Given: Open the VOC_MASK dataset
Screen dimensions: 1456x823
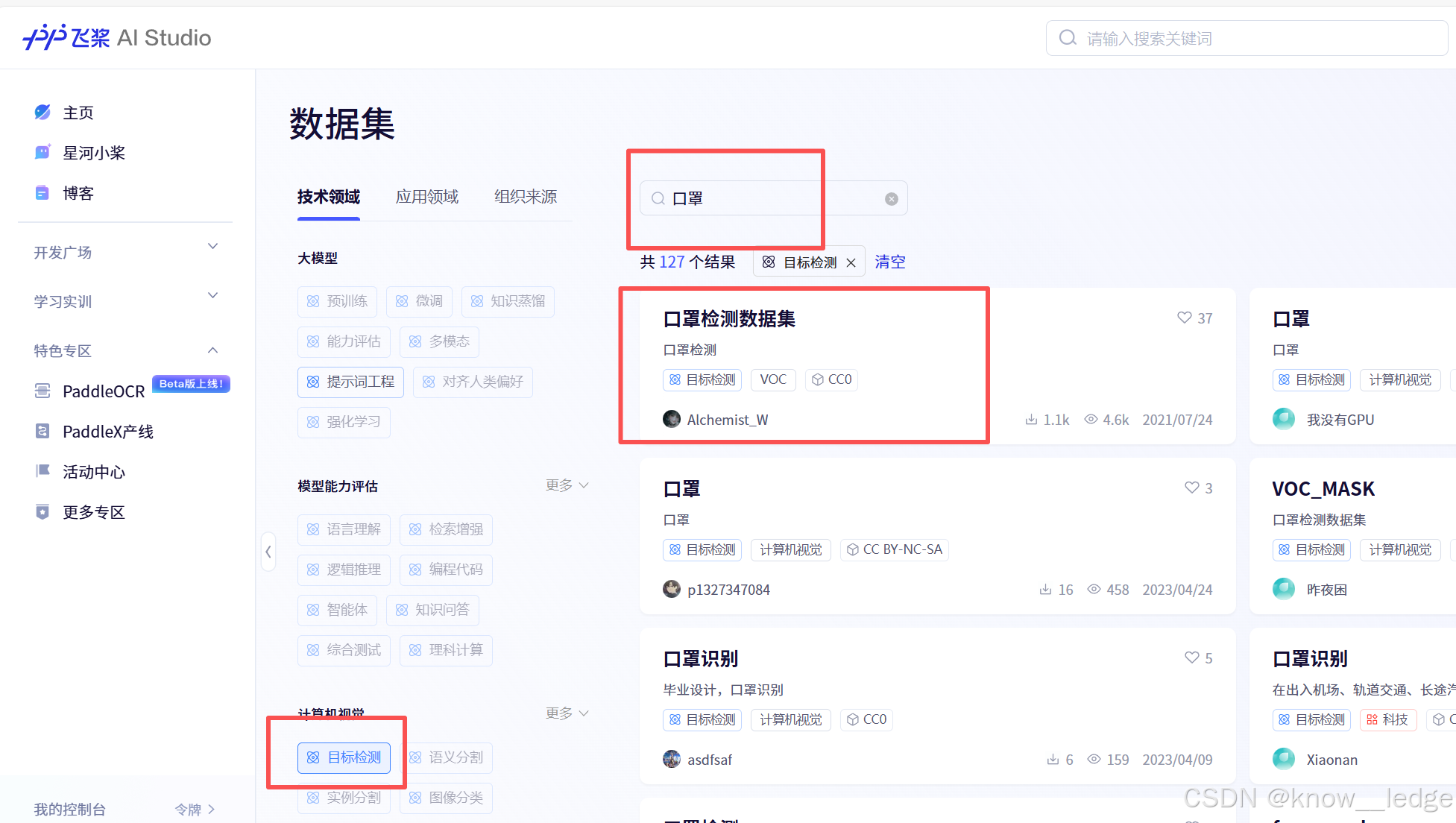Looking at the screenshot, I should (1323, 488).
